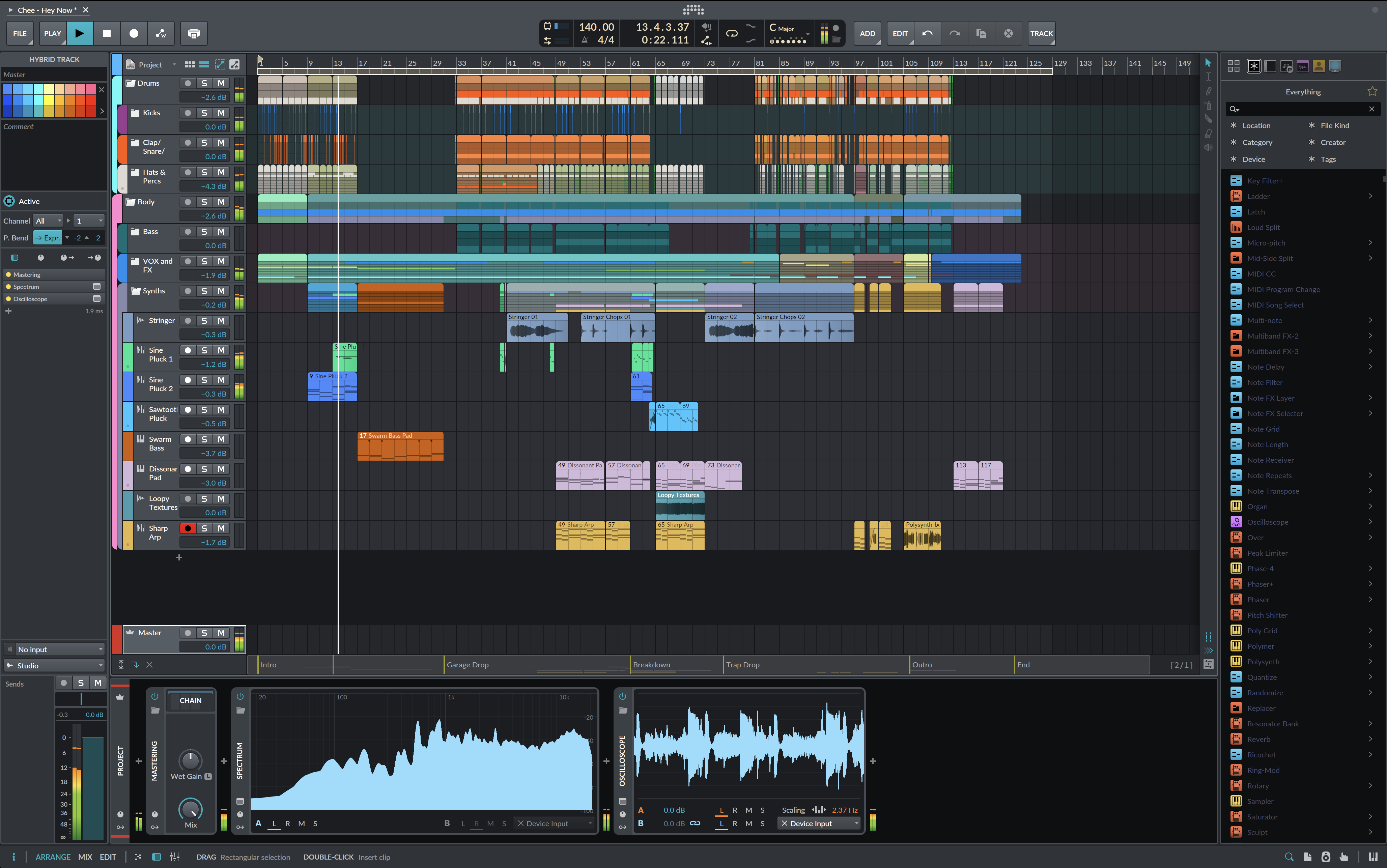Click the Garage Drop cue marker
The width and height of the screenshot is (1387, 868).
(x=468, y=665)
